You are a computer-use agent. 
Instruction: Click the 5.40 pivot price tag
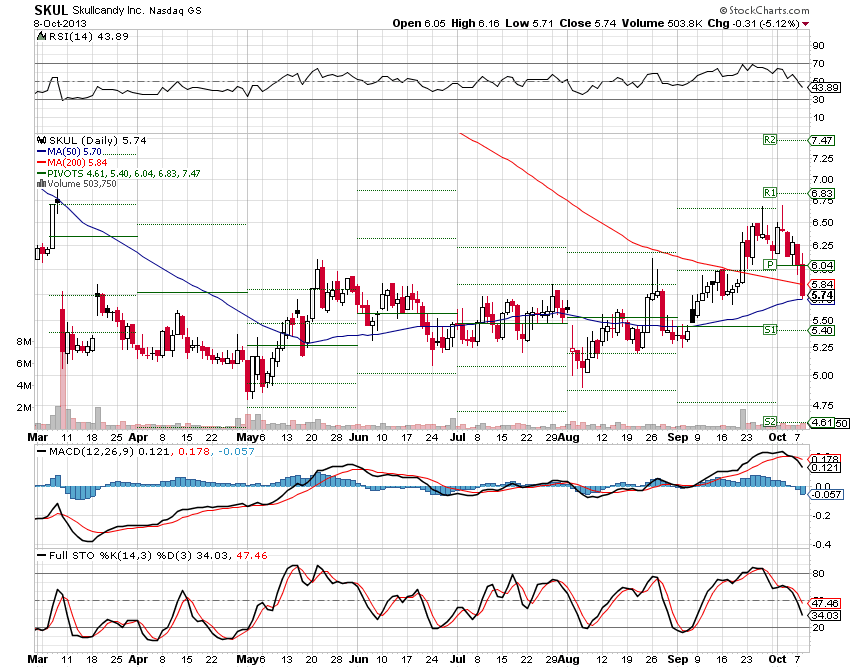pyautogui.click(x=822, y=330)
